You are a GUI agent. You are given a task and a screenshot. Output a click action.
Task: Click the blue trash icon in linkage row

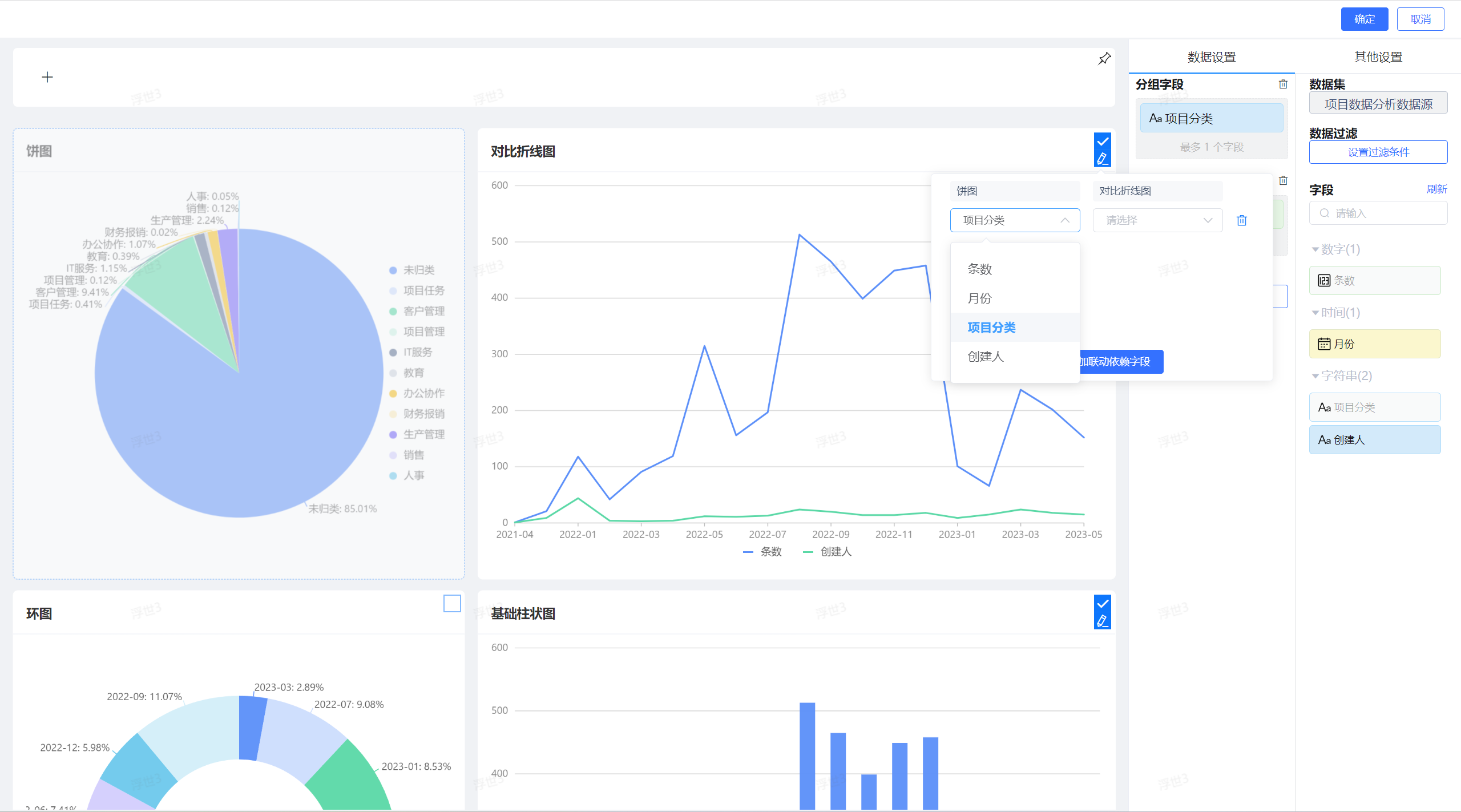point(1242,220)
